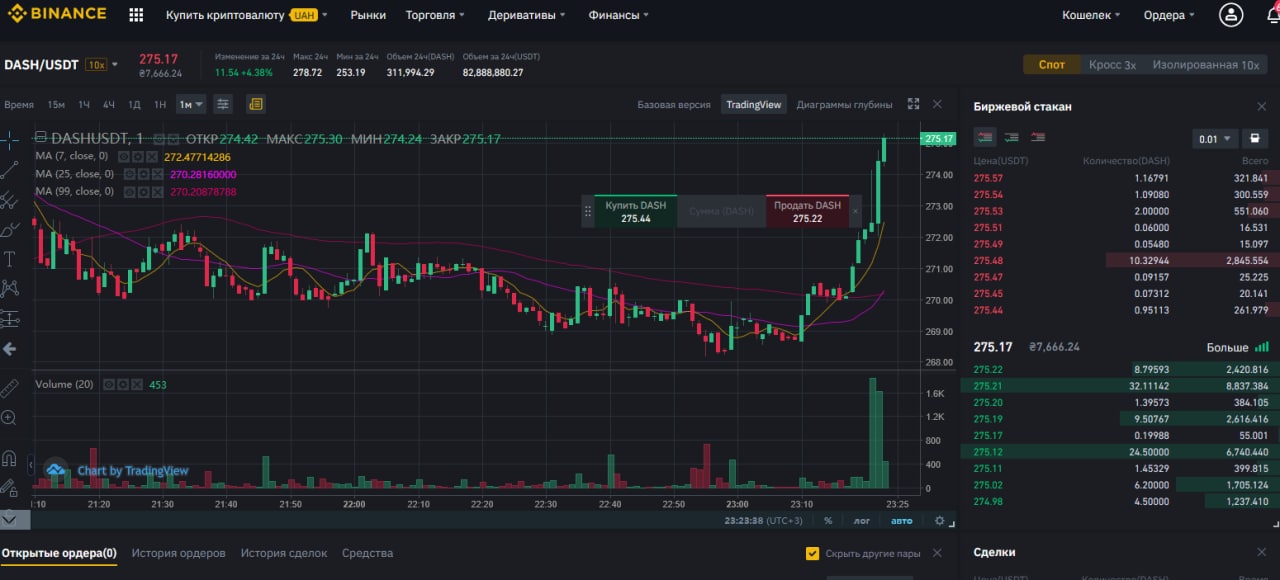Image resolution: width=1280 pixels, height=580 pixels.
Task: Toggle auto scale авто
Action: [x=901, y=521]
